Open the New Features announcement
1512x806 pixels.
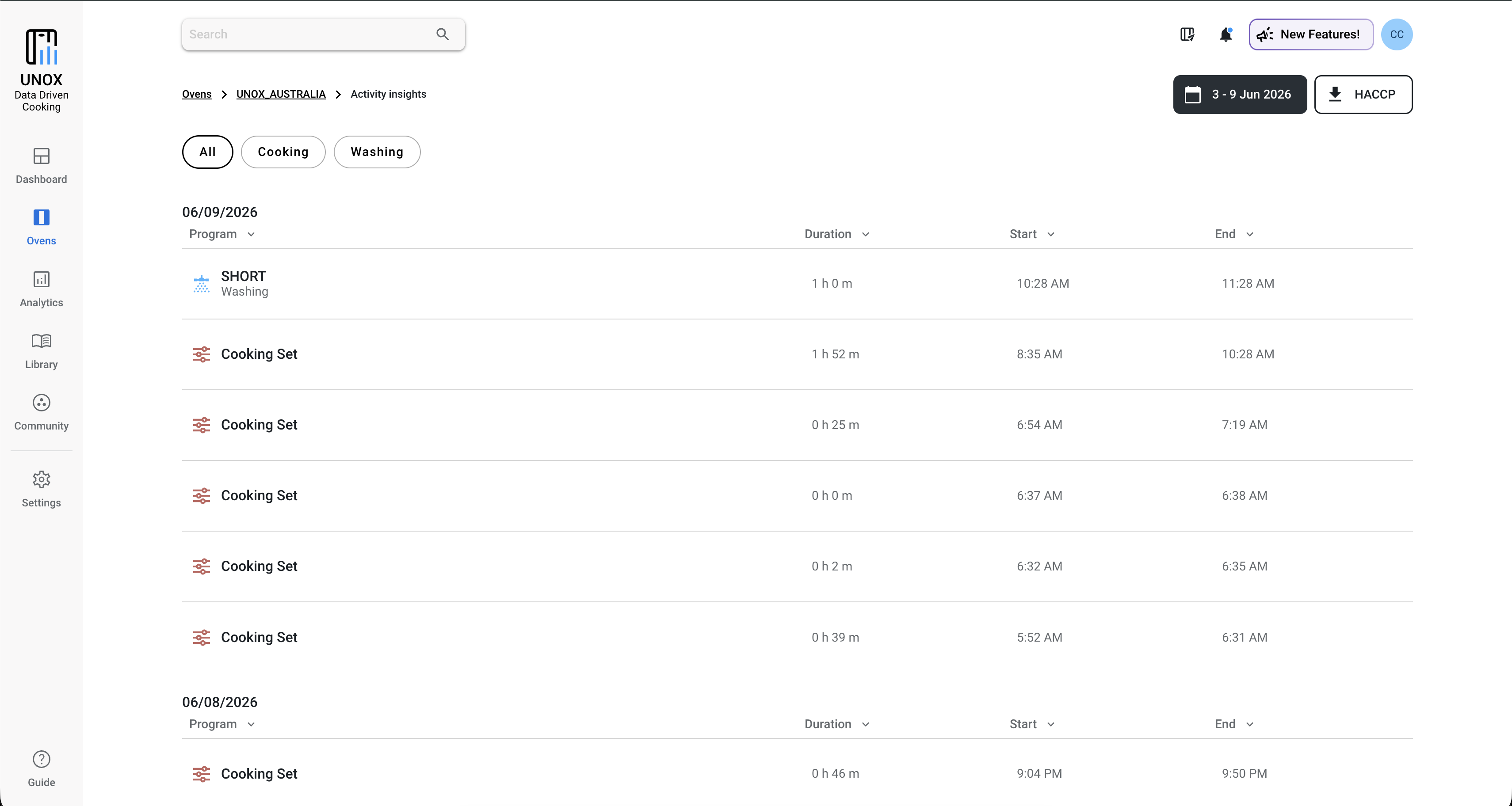click(x=1311, y=34)
